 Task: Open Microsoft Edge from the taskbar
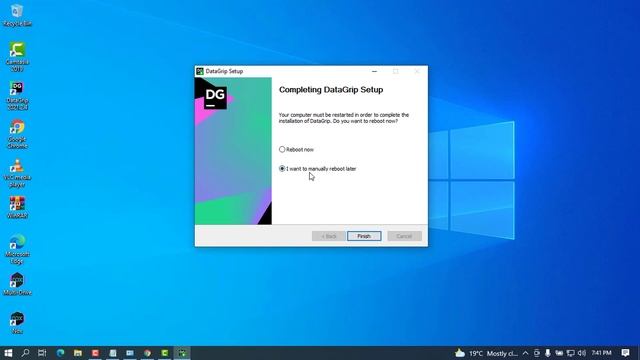(x=60, y=353)
